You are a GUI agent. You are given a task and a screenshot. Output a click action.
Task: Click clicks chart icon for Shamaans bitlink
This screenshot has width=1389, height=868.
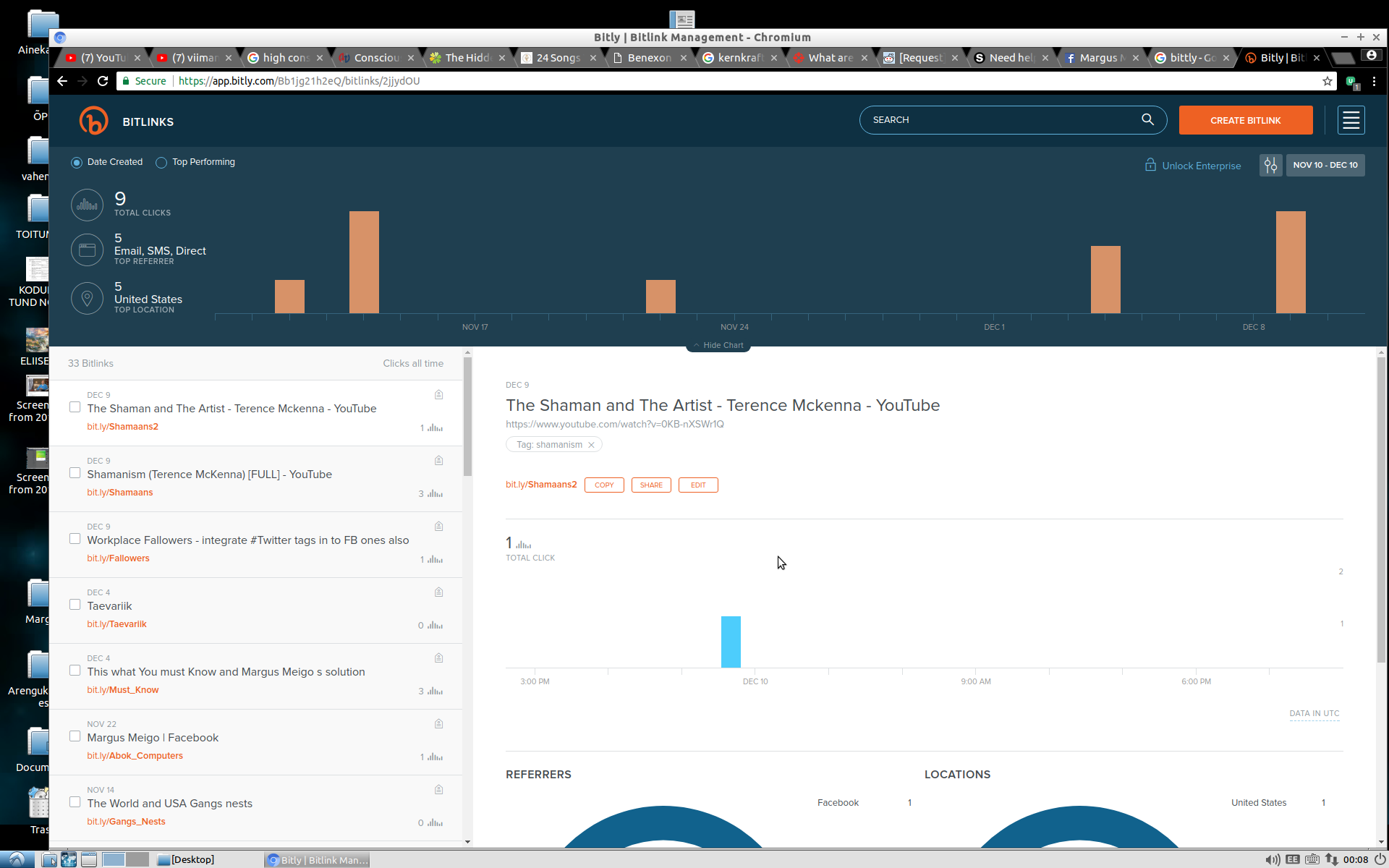point(435,493)
